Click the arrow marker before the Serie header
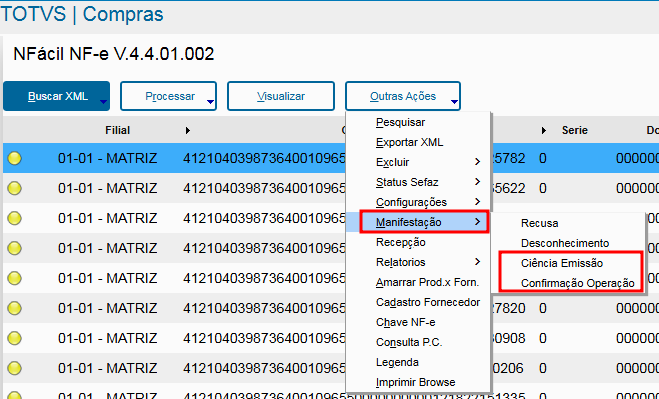This screenshot has height=399, width=659. tap(543, 131)
